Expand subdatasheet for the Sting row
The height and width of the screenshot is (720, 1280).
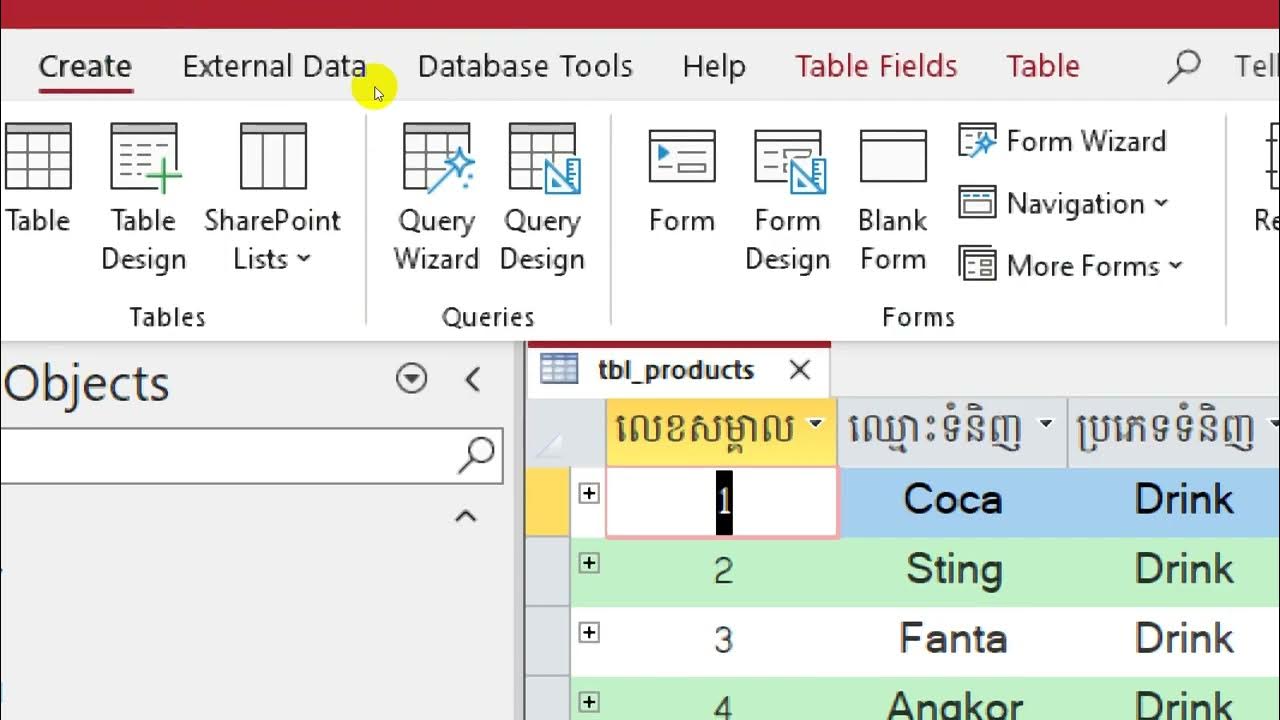589,563
